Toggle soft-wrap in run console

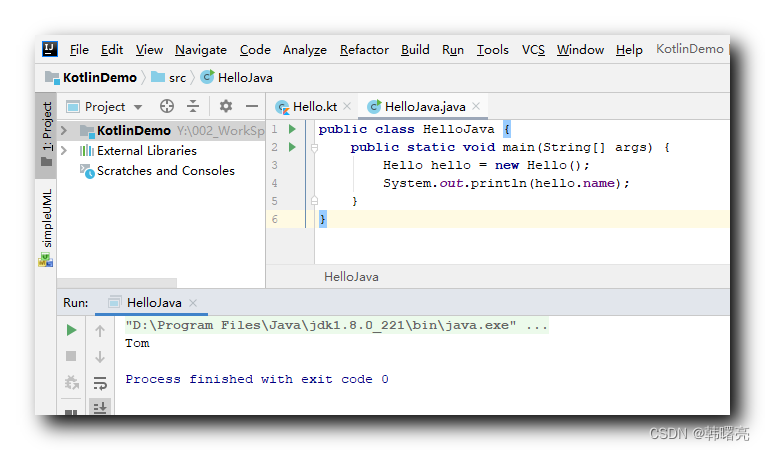[x=100, y=383]
